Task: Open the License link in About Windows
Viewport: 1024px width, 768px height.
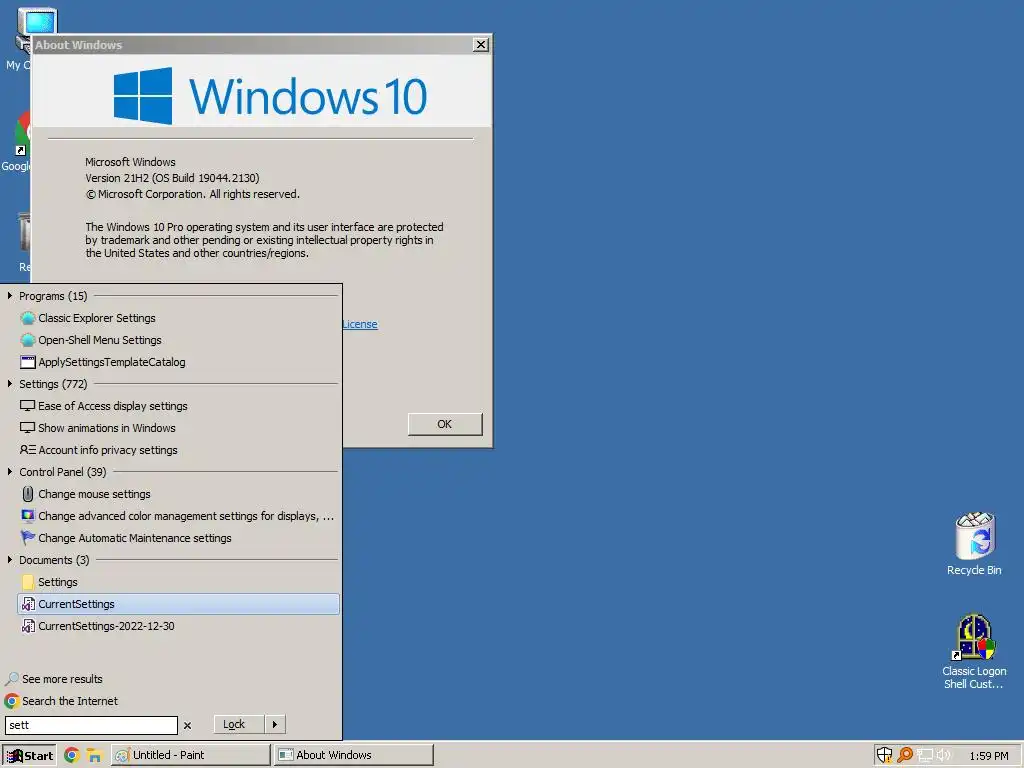Action: click(360, 324)
